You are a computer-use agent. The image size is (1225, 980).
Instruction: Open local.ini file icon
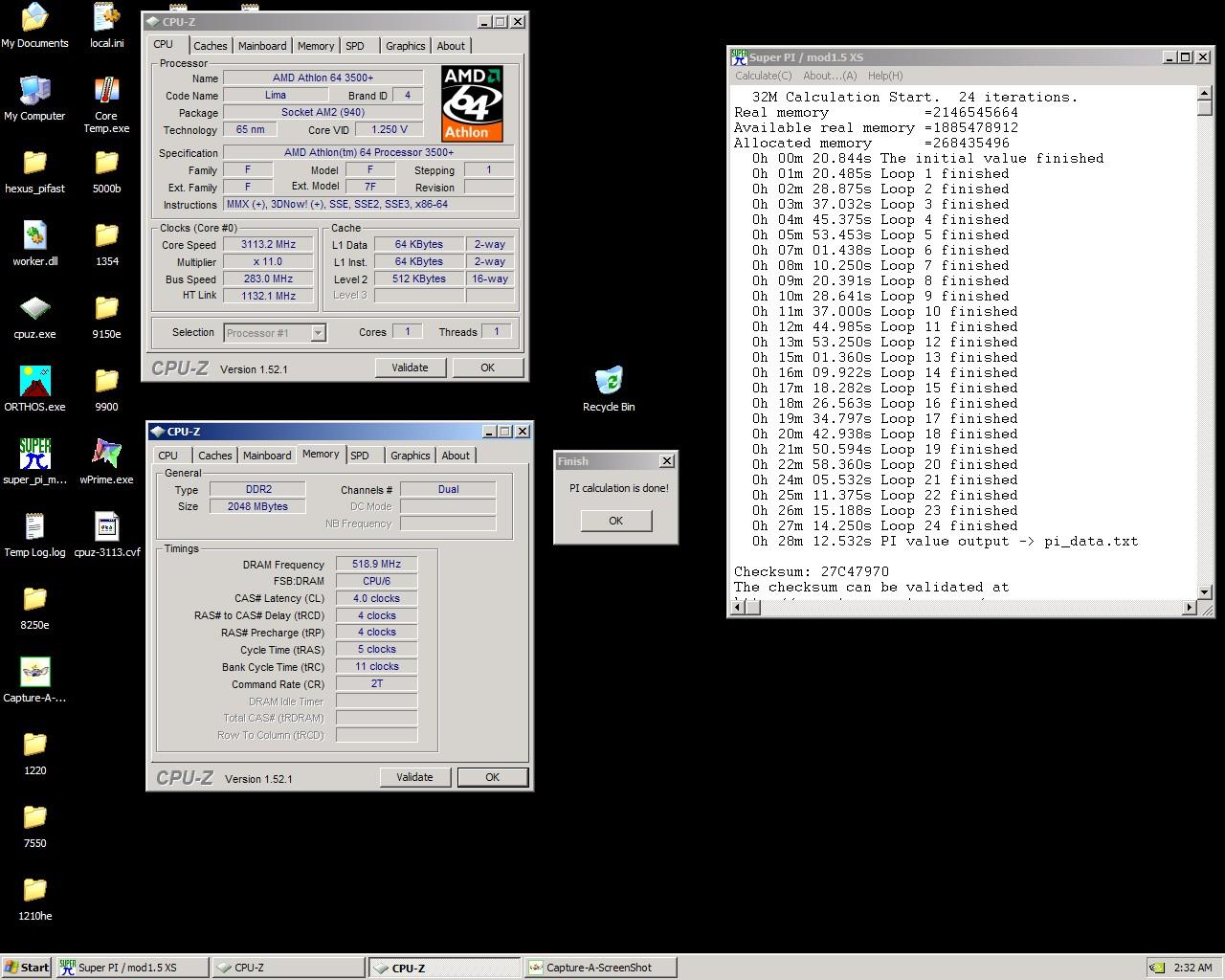(106, 26)
